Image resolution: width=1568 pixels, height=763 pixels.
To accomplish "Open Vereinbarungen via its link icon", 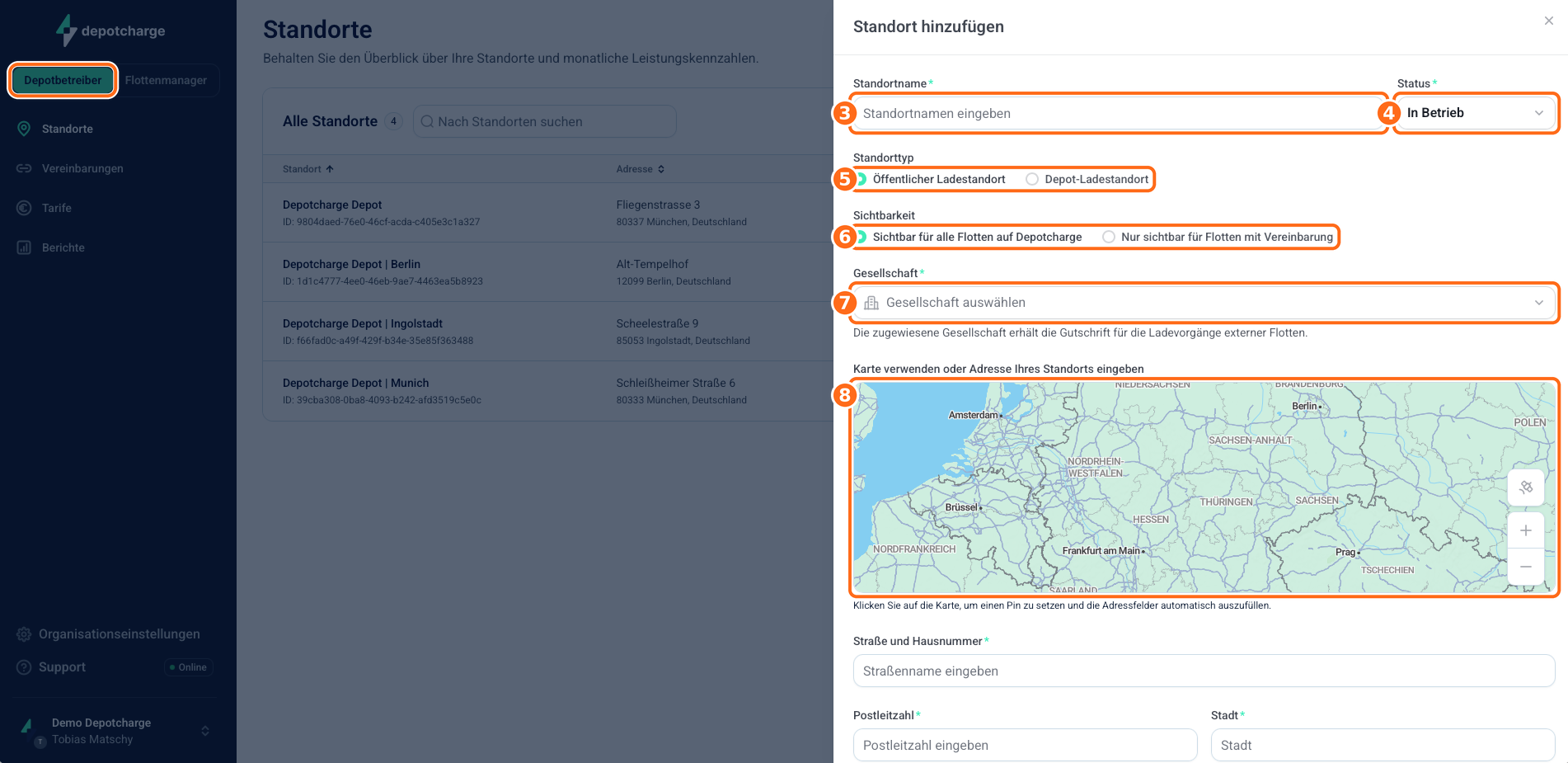I will click(x=24, y=168).
